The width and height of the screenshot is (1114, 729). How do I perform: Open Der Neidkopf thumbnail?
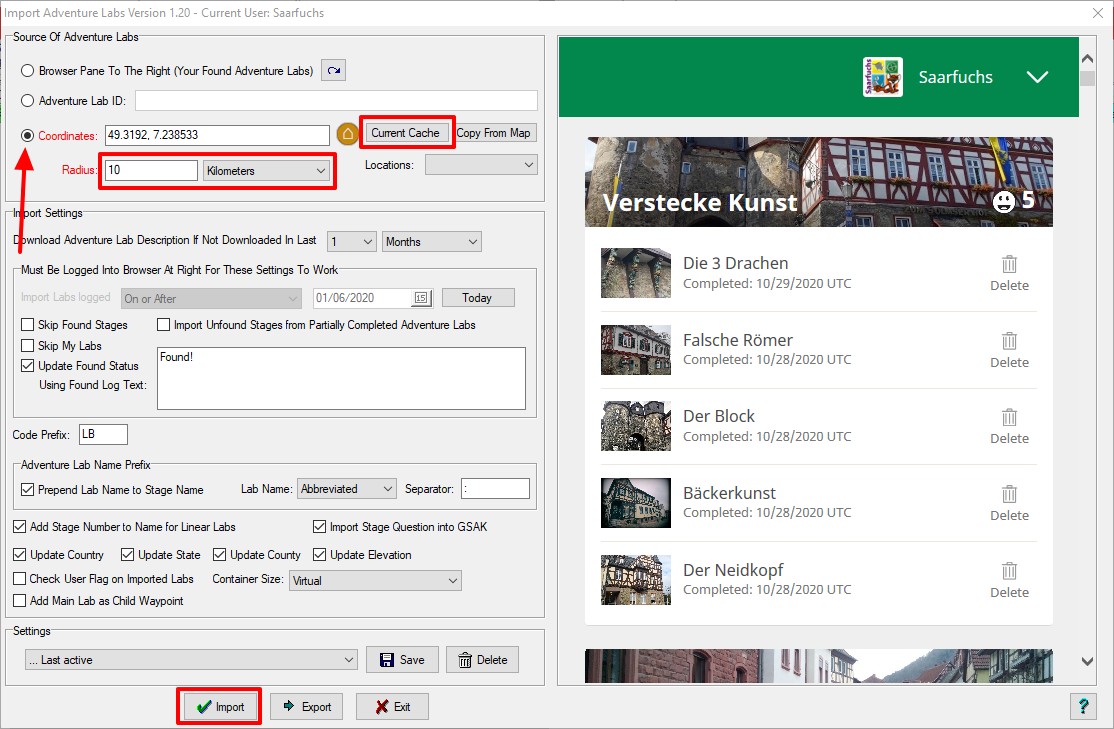(x=636, y=580)
